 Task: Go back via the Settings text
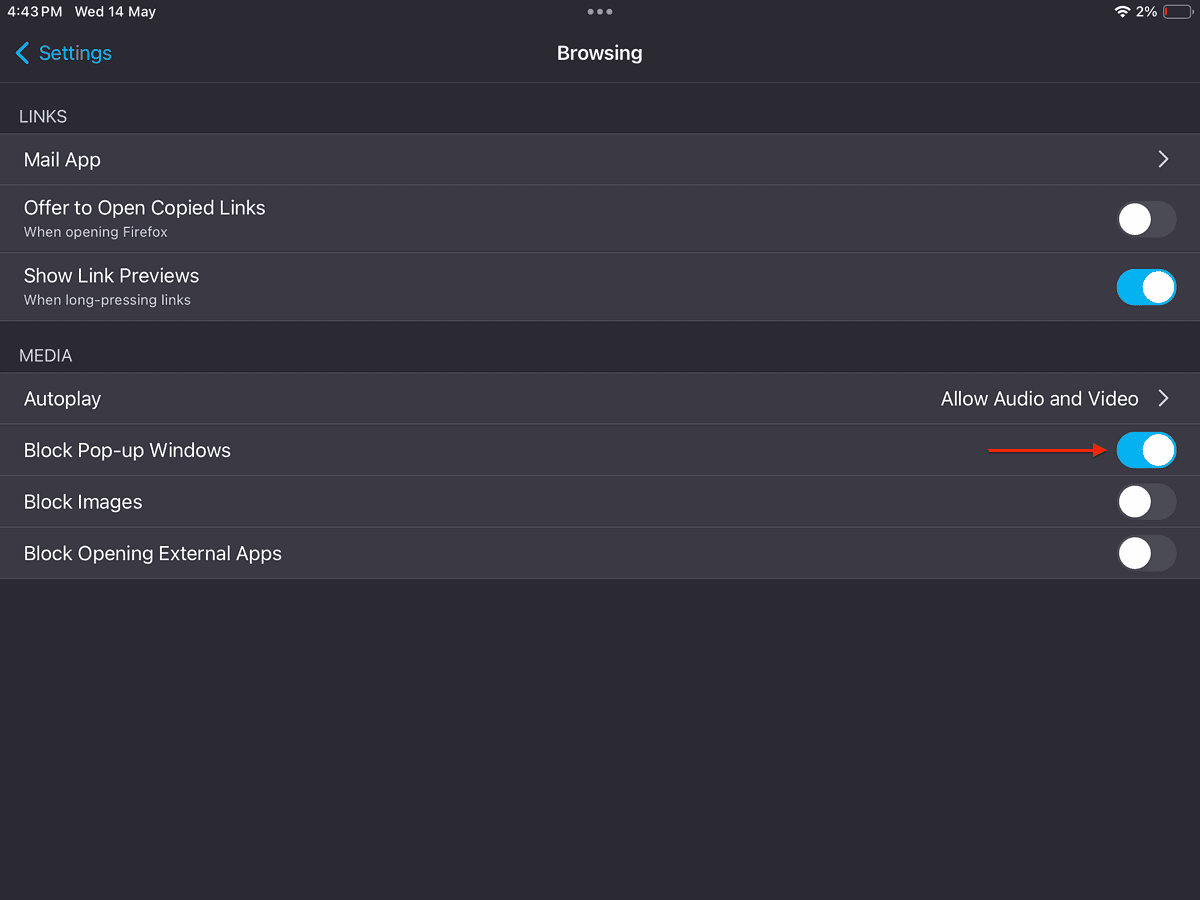click(75, 53)
